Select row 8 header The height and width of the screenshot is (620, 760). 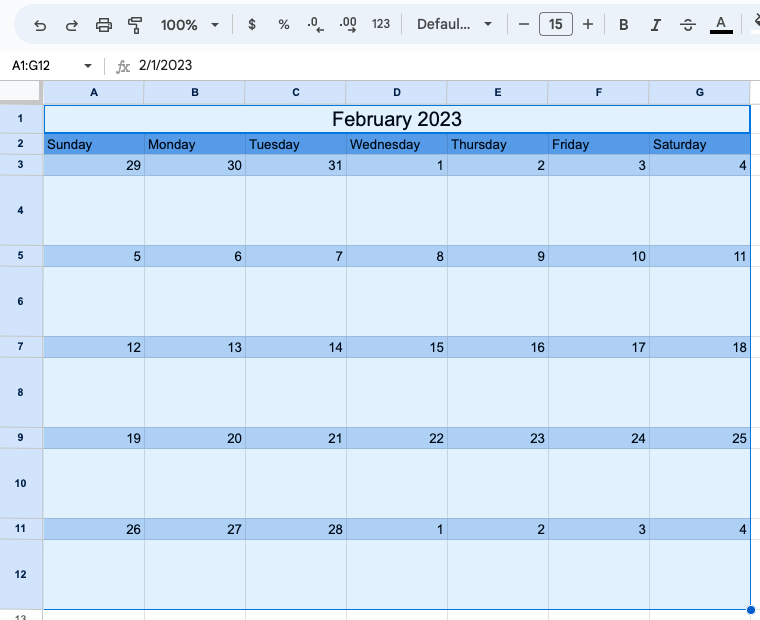pyautogui.click(x=20, y=392)
